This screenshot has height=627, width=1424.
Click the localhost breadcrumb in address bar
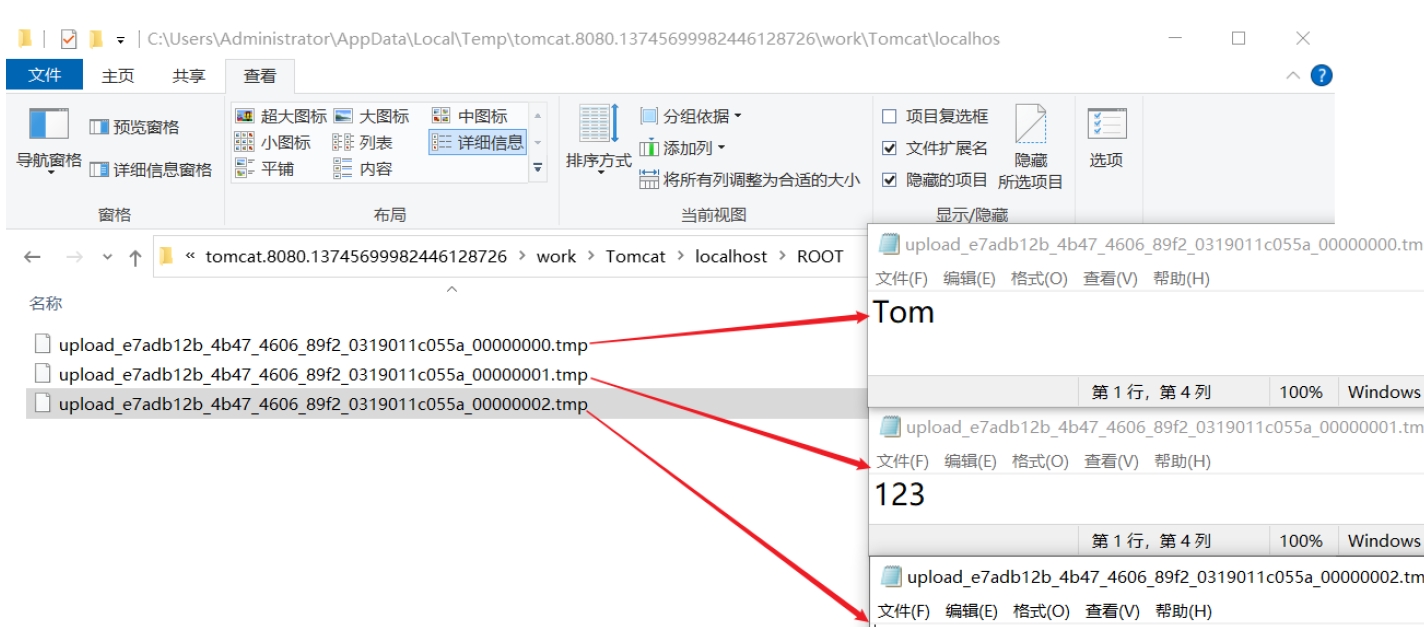click(731, 256)
